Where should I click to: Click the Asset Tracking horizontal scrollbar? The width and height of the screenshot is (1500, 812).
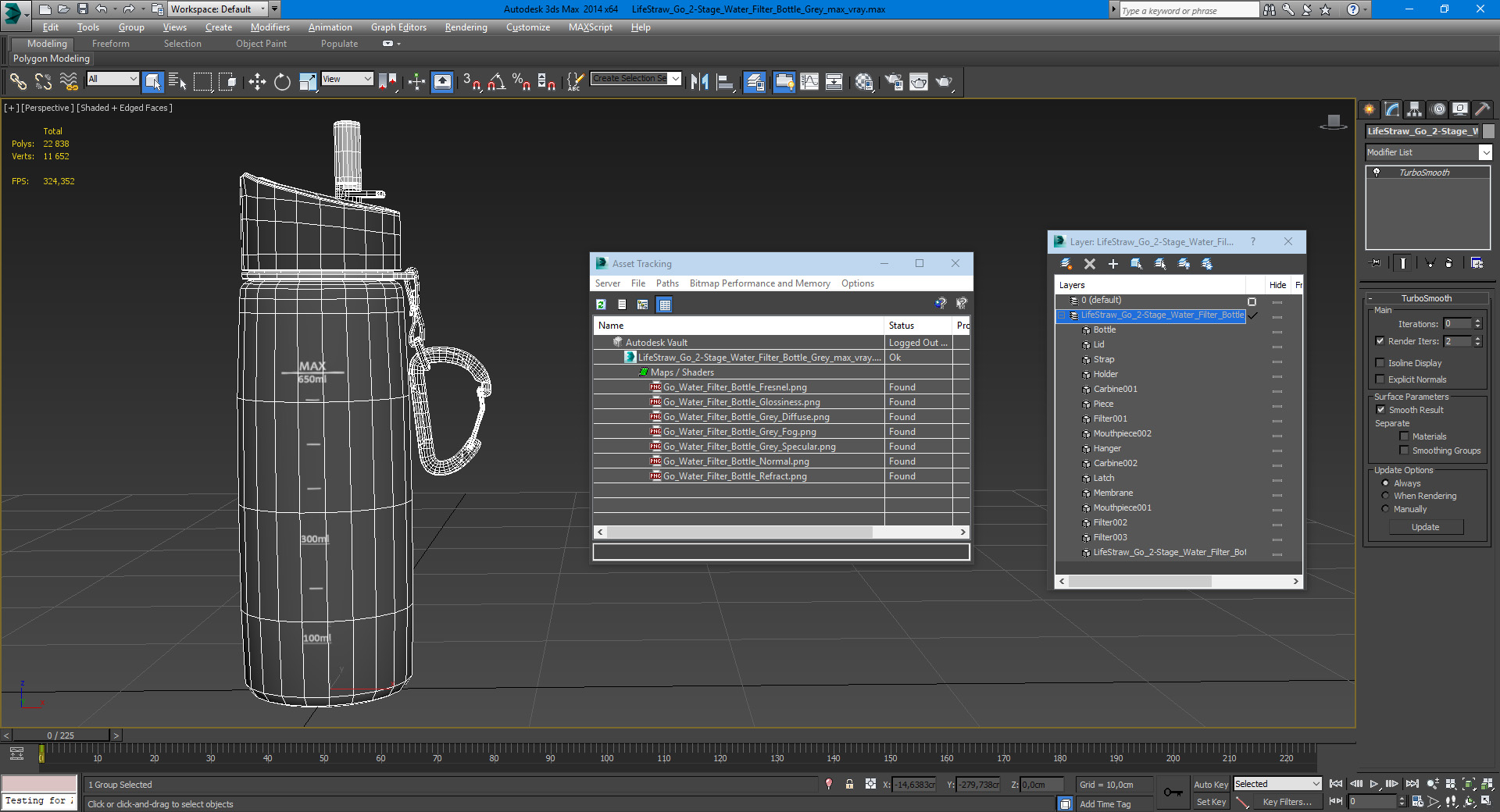point(739,532)
